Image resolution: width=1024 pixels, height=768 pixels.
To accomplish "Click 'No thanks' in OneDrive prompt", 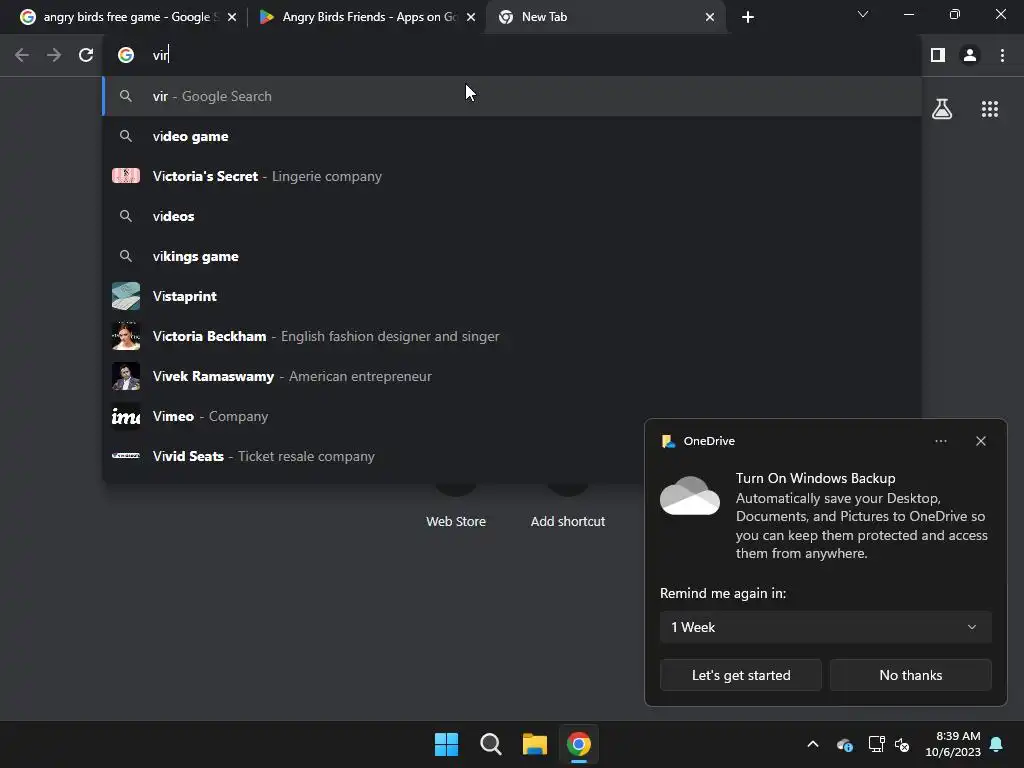I will tap(910, 675).
